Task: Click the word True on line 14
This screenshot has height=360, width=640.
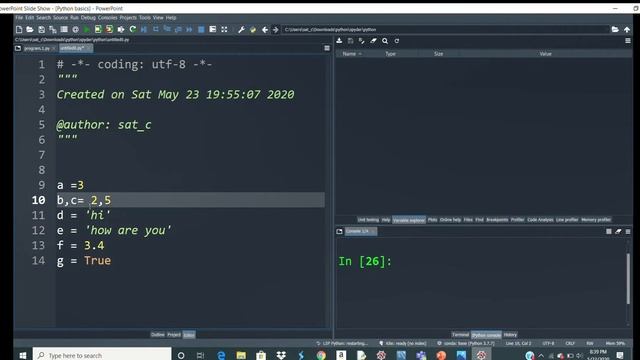Action: point(98,260)
